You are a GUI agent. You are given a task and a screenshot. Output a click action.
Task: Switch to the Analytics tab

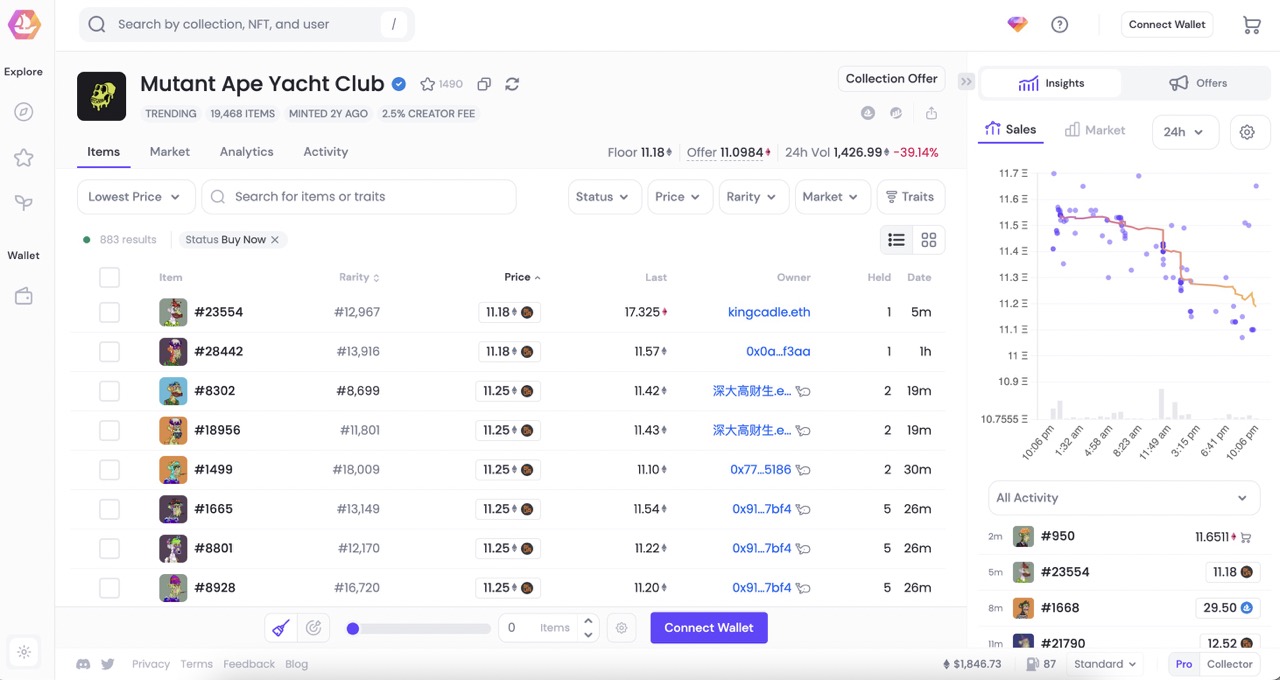(246, 151)
